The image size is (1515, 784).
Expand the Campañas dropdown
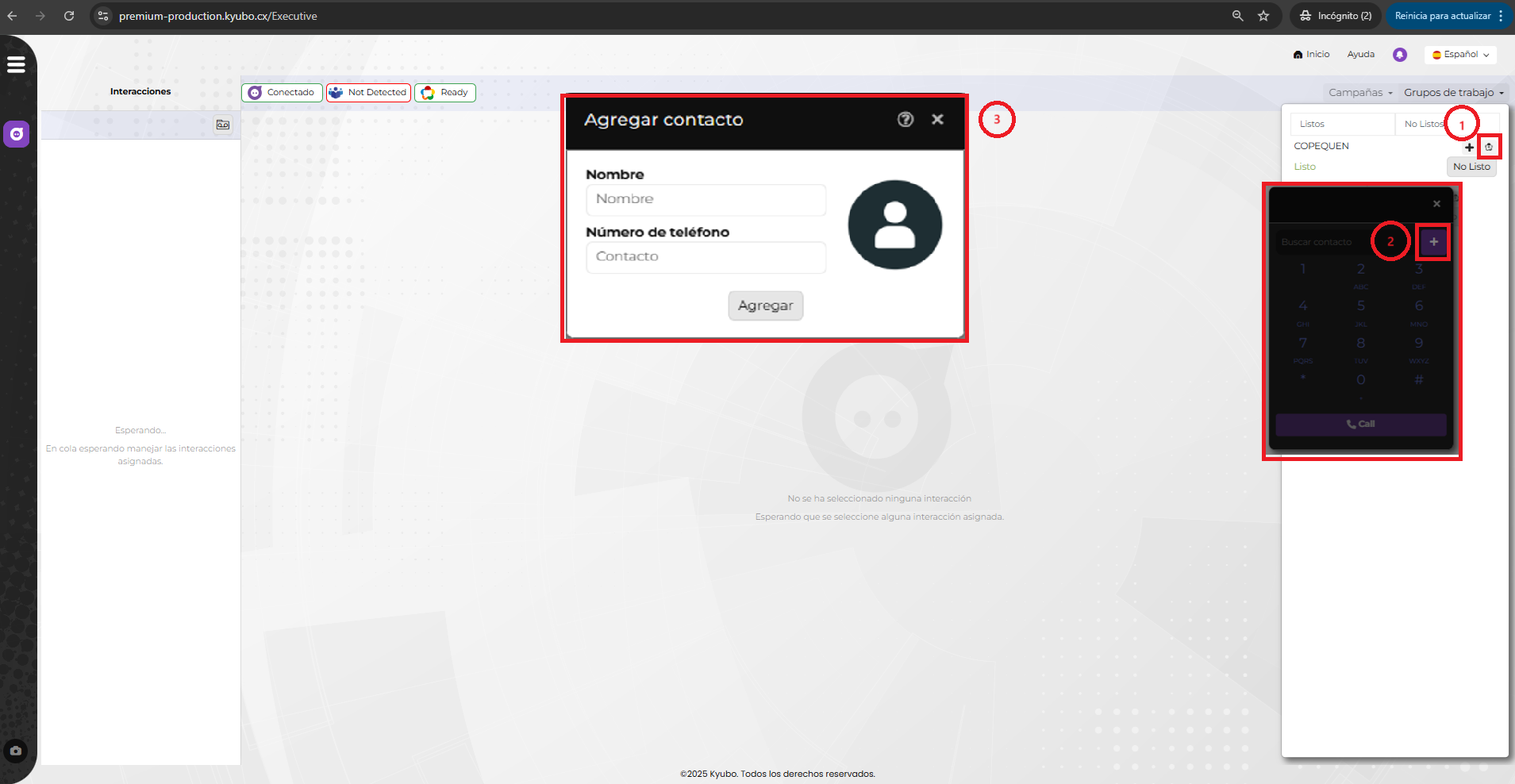coord(1360,93)
